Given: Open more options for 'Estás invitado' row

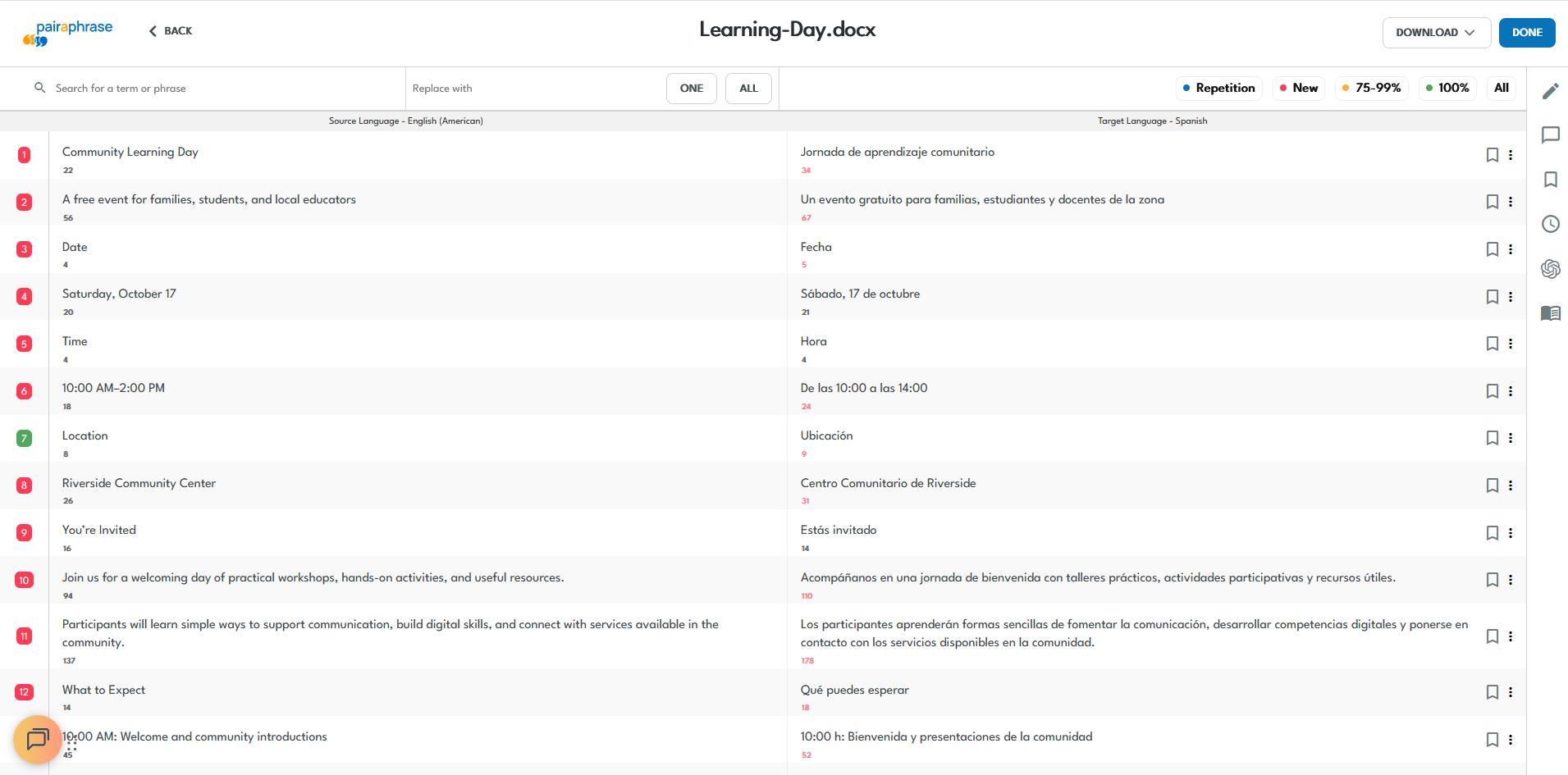Looking at the screenshot, I should click(1511, 533).
